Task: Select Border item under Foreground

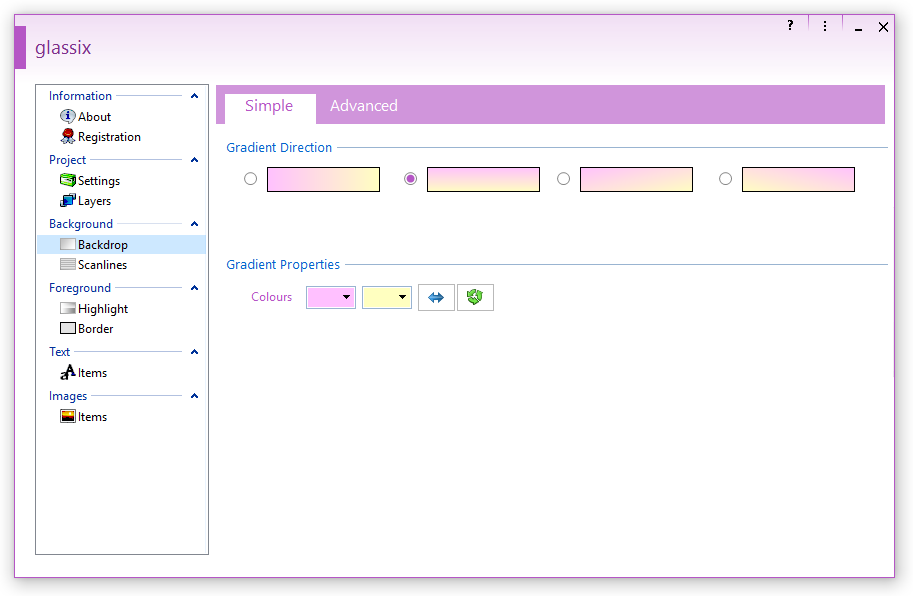Action: [95, 329]
